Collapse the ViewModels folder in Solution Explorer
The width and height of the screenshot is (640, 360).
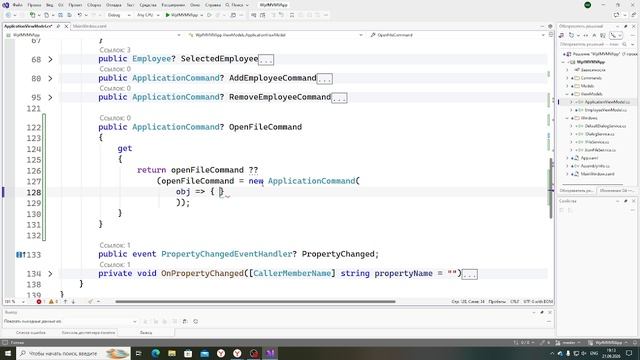pos(567,94)
